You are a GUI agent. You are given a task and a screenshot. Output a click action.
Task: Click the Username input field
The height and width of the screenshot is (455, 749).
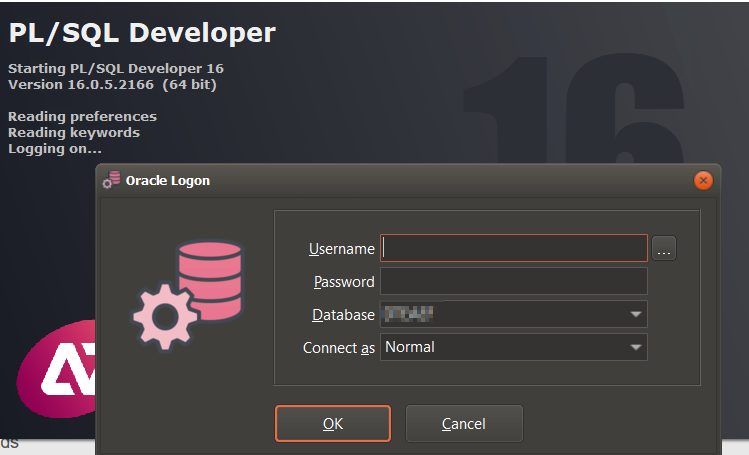[514, 248]
